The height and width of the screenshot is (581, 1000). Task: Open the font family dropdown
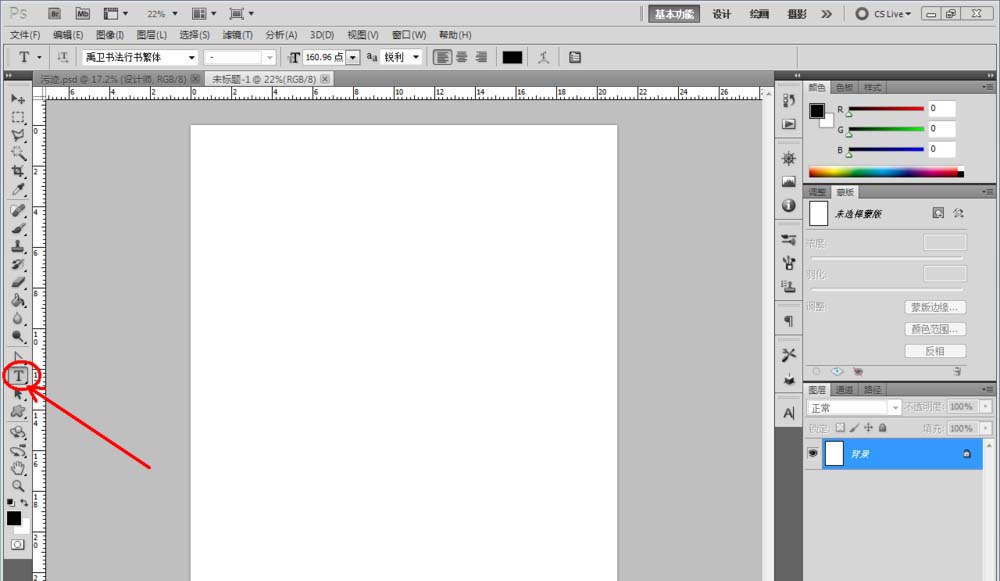191,57
